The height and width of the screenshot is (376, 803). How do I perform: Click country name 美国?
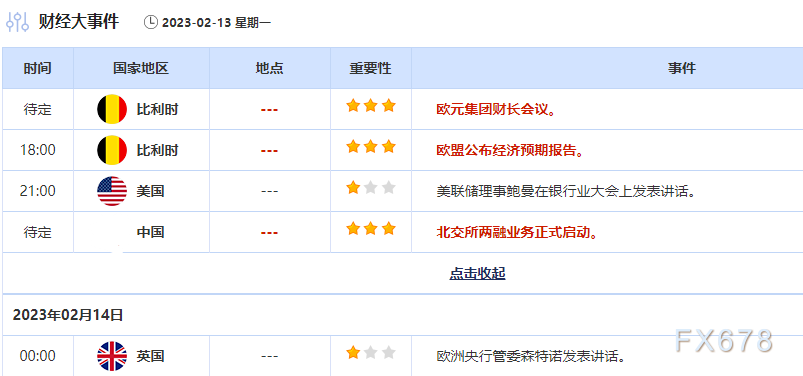[x=151, y=192]
